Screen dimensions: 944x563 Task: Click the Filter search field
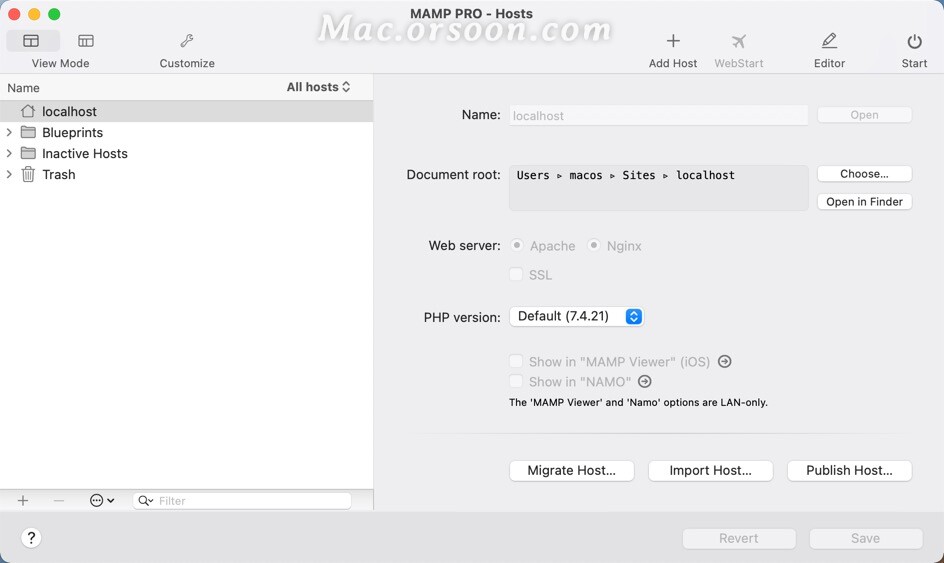(x=242, y=500)
